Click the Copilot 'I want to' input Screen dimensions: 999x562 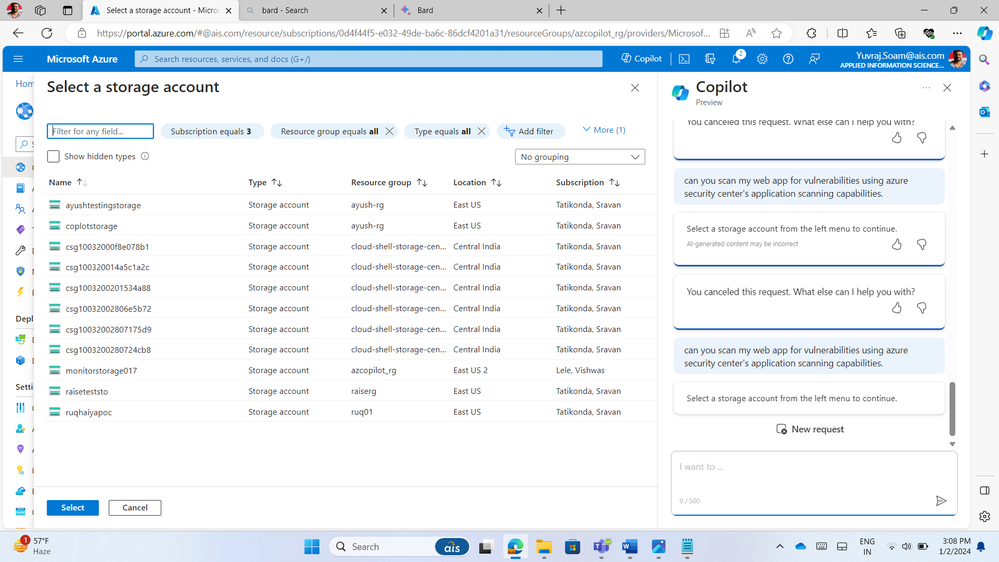pyautogui.click(x=814, y=483)
